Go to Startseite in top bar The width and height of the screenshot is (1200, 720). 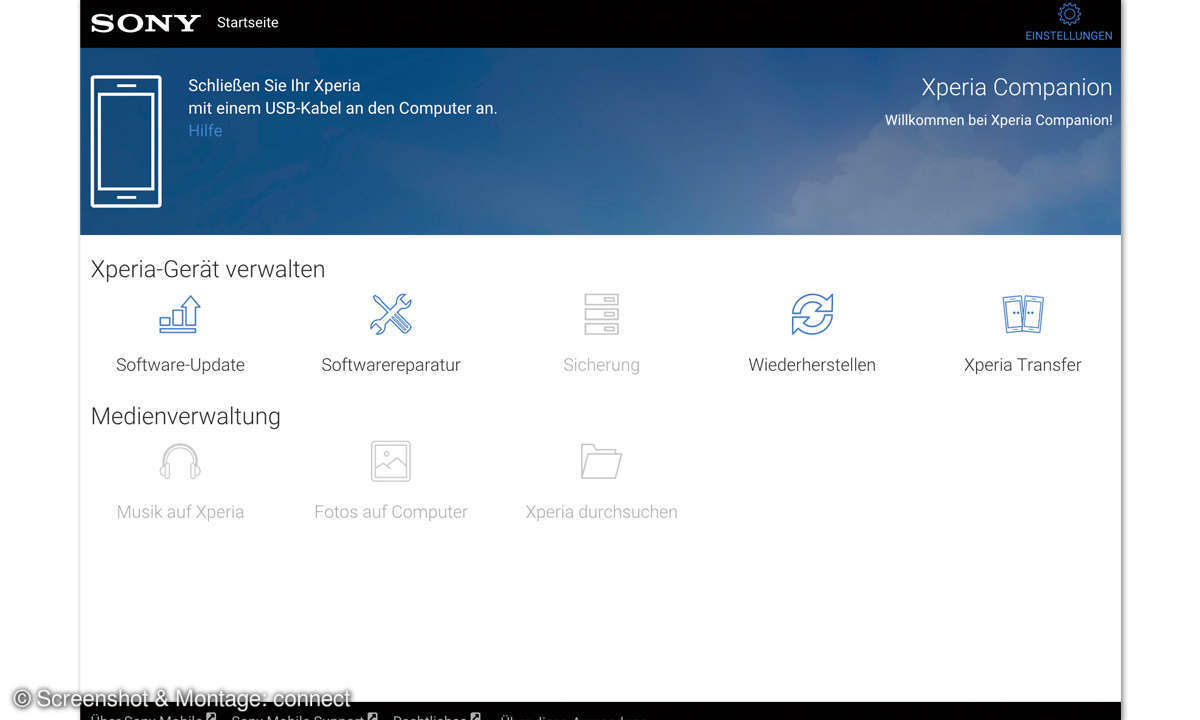[x=248, y=22]
